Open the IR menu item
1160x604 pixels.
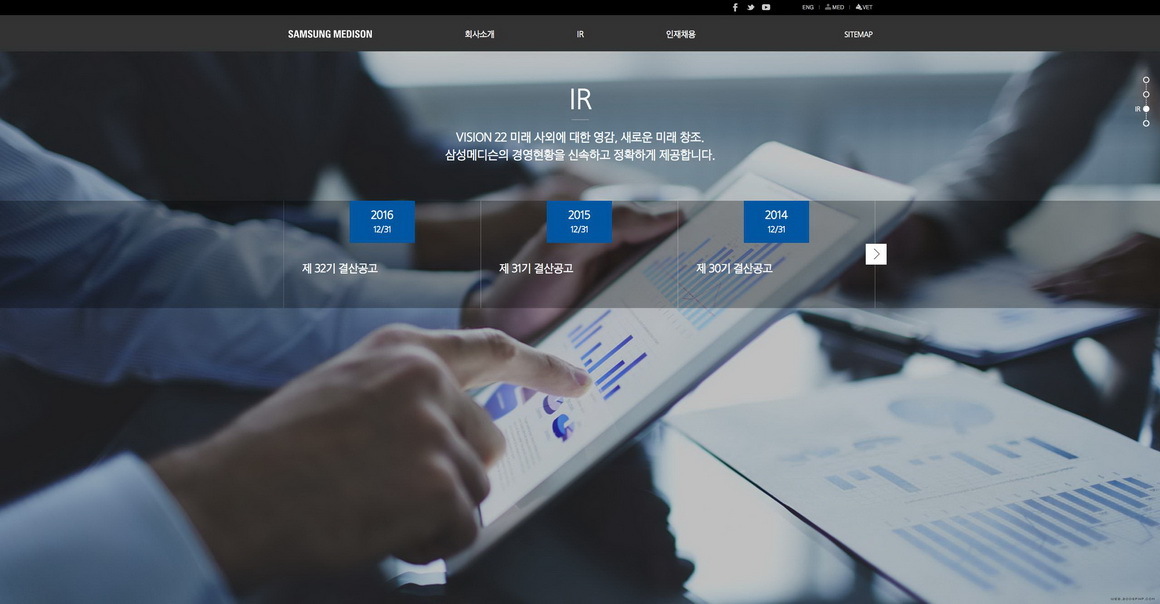(x=580, y=34)
